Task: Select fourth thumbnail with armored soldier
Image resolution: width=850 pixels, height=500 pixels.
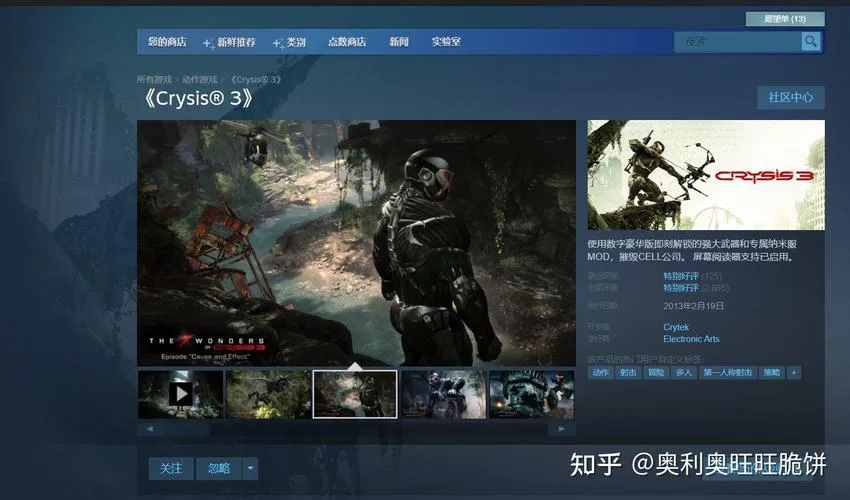Action: (x=443, y=394)
